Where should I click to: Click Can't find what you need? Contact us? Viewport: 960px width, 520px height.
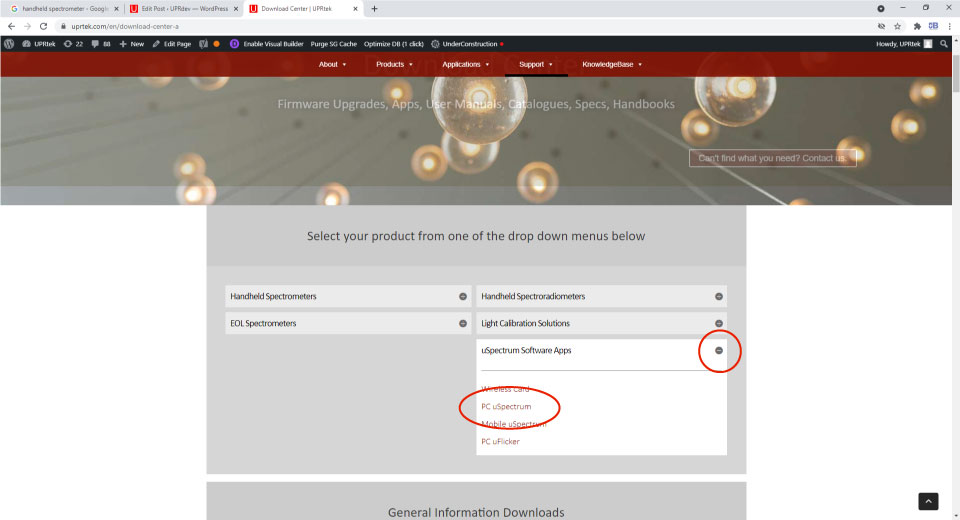(x=773, y=158)
